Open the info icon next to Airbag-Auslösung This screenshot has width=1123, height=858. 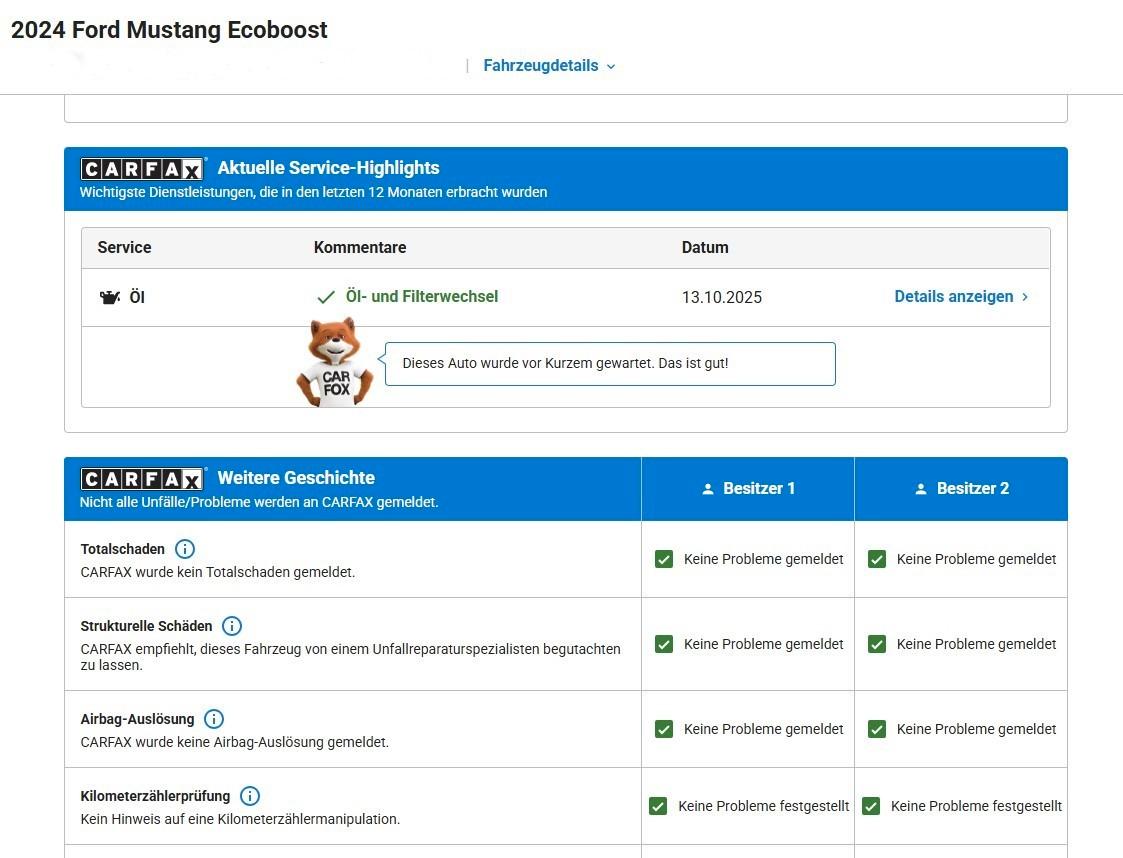tap(214, 719)
